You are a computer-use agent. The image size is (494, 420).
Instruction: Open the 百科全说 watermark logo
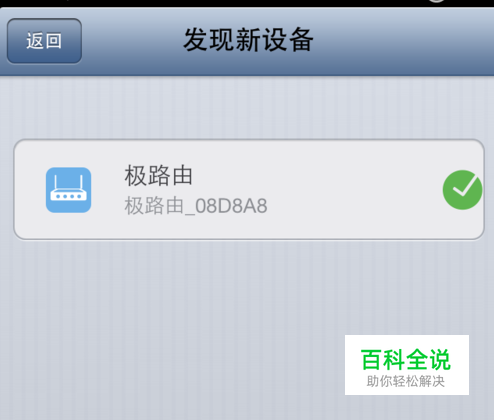pos(407,365)
